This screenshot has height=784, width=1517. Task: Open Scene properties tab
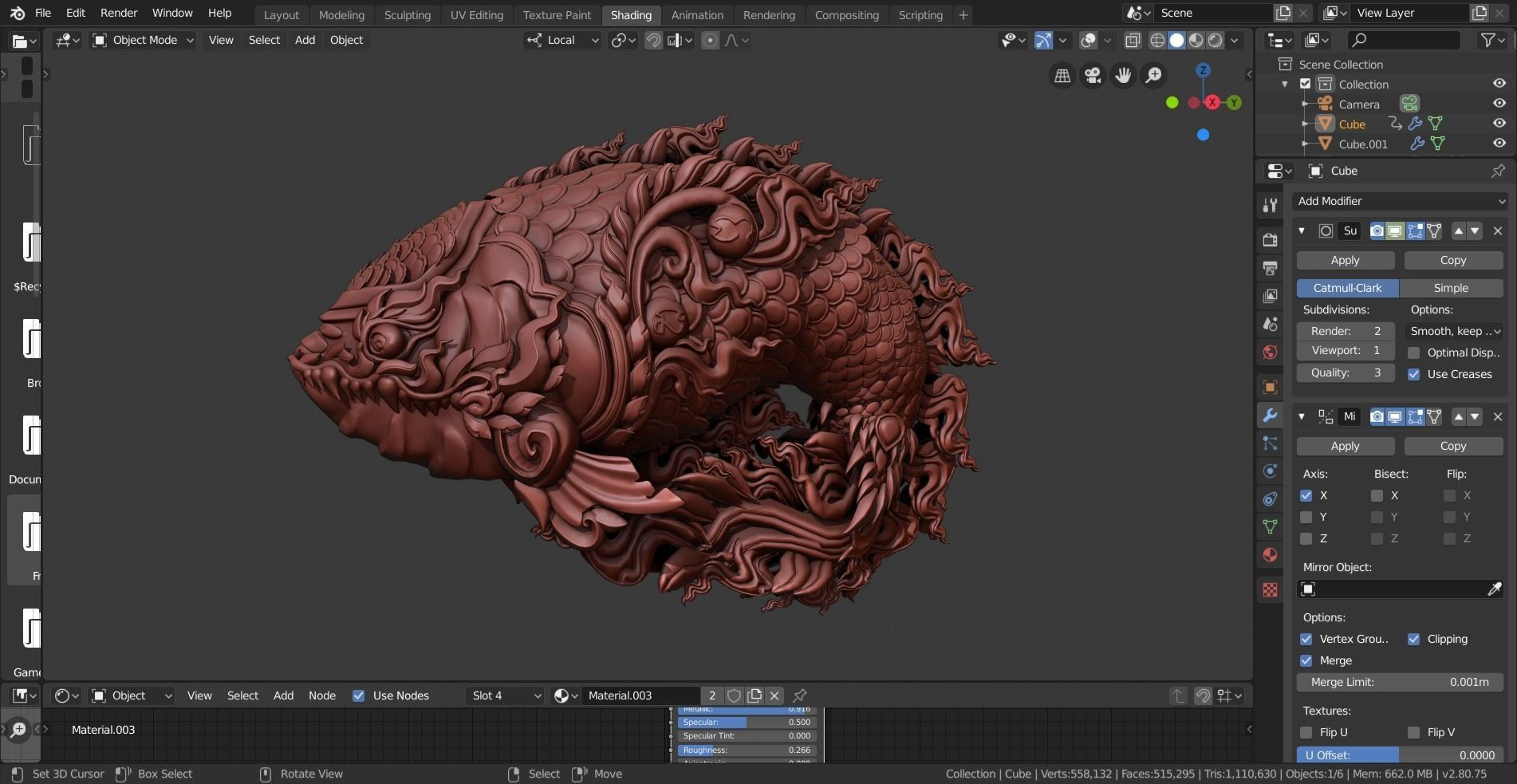pyautogui.click(x=1270, y=324)
